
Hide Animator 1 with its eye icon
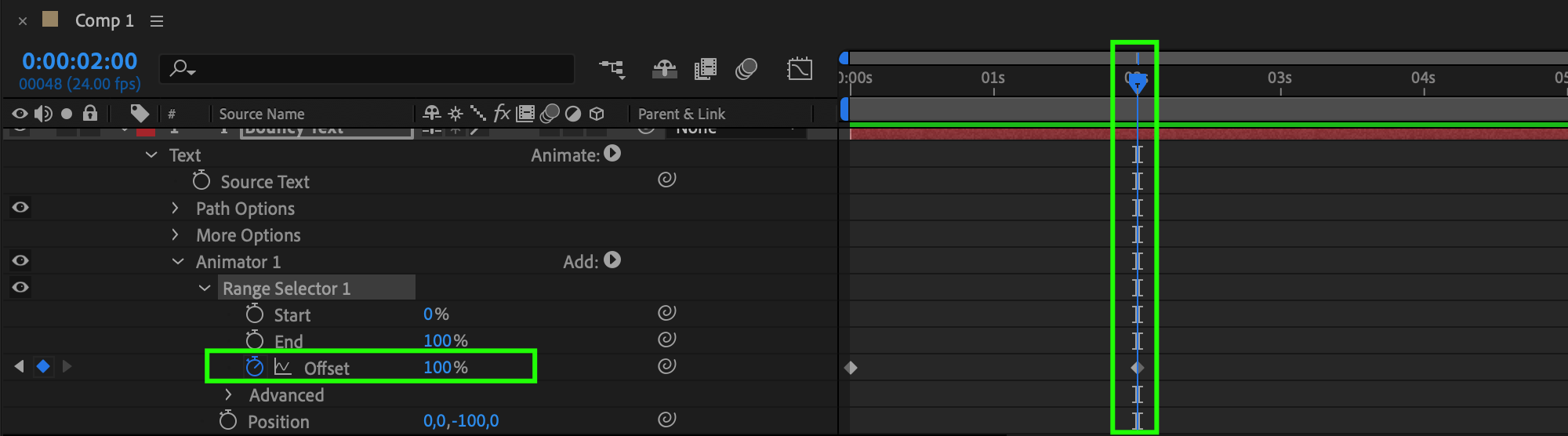20,260
